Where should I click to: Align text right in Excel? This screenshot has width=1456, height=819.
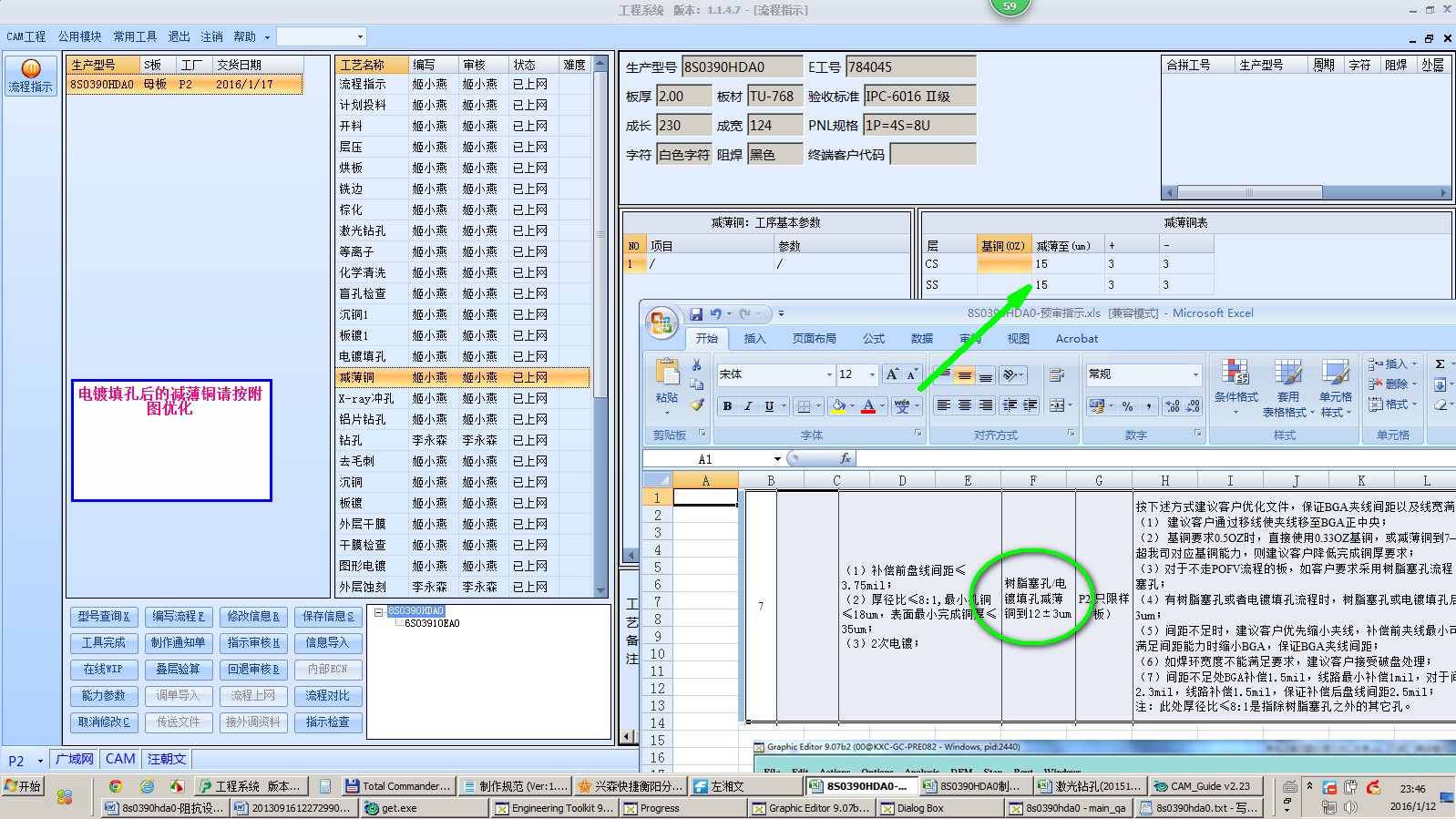(x=985, y=405)
